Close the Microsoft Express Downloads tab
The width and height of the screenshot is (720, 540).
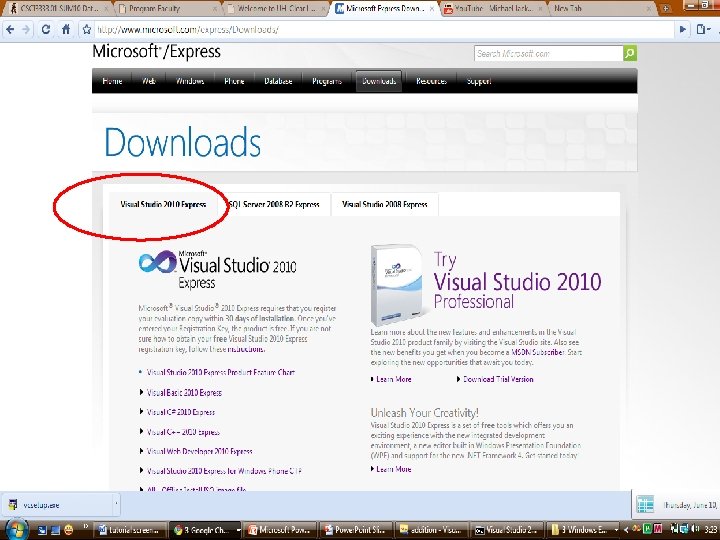click(x=433, y=8)
